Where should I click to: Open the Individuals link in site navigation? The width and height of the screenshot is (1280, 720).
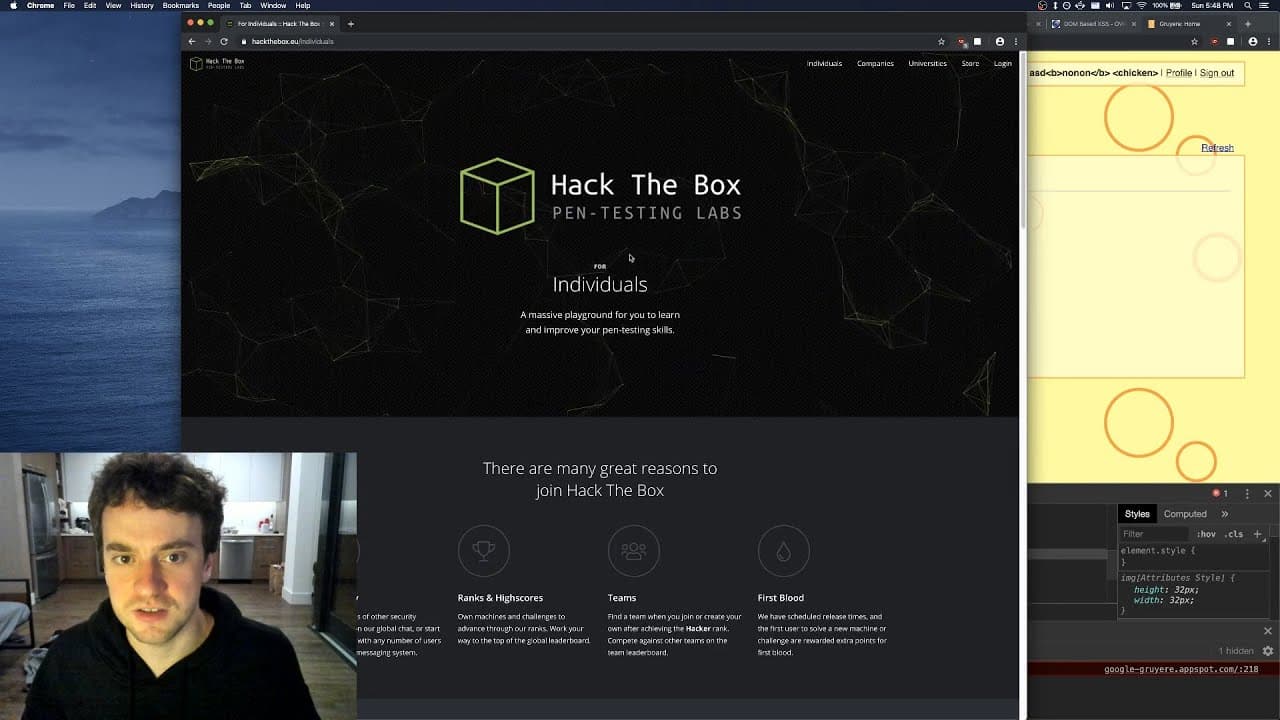click(824, 63)
